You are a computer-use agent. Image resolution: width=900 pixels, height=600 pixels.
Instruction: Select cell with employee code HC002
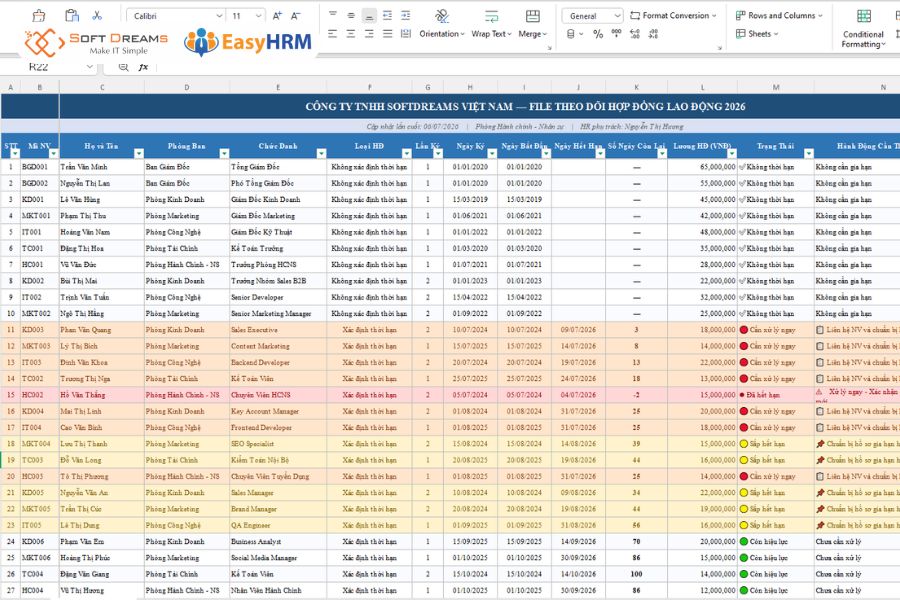(x=40, y=395)
